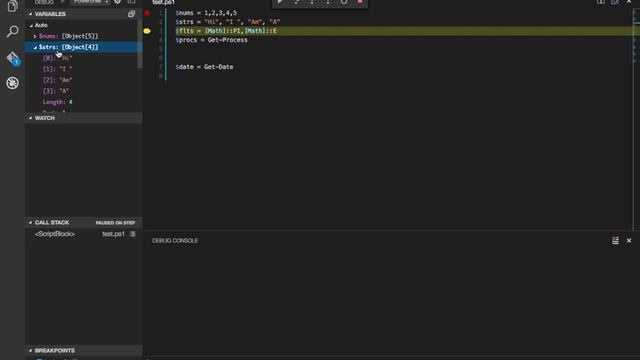The width and height of the screenshot is (640, 360).
Task: Select variable entry [3]: "A"
Action: click(84, 91)
